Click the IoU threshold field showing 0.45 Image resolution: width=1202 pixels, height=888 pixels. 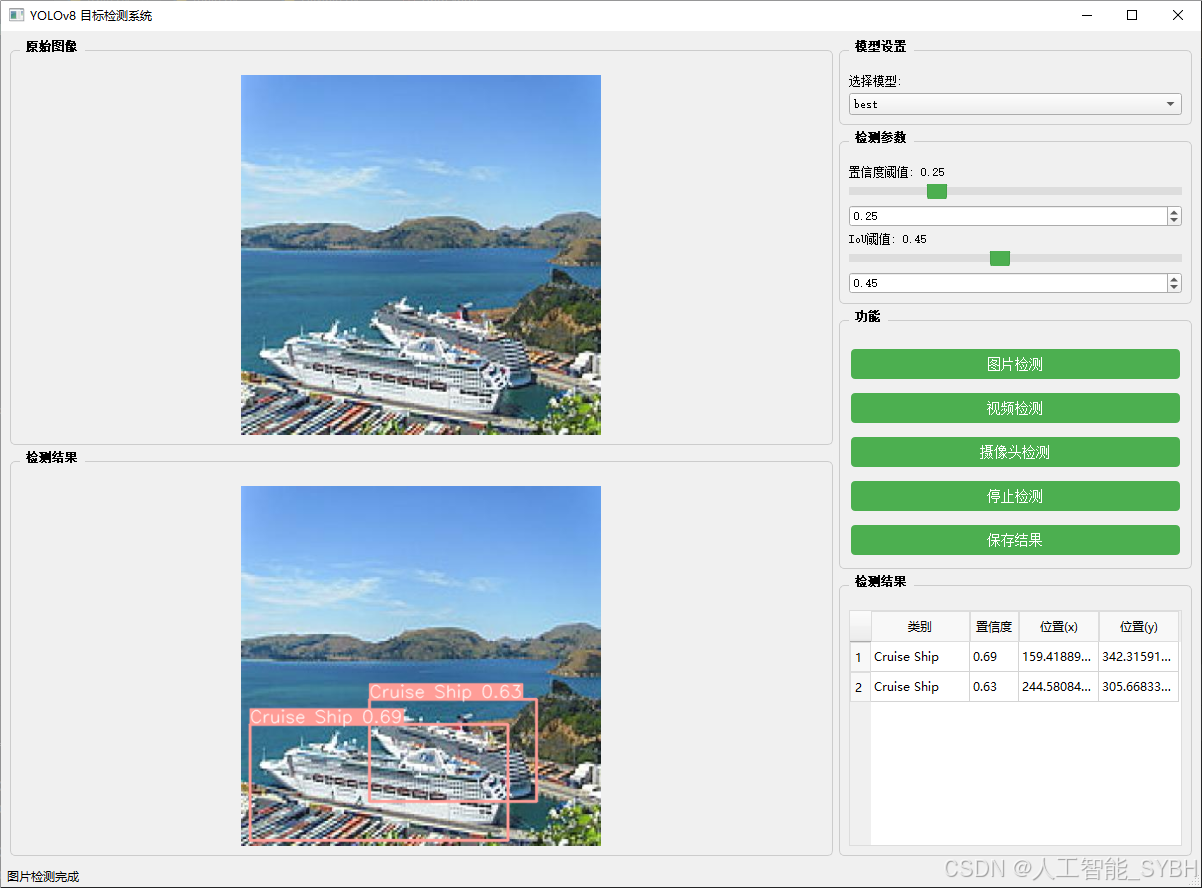click(x=1008, y=283)
